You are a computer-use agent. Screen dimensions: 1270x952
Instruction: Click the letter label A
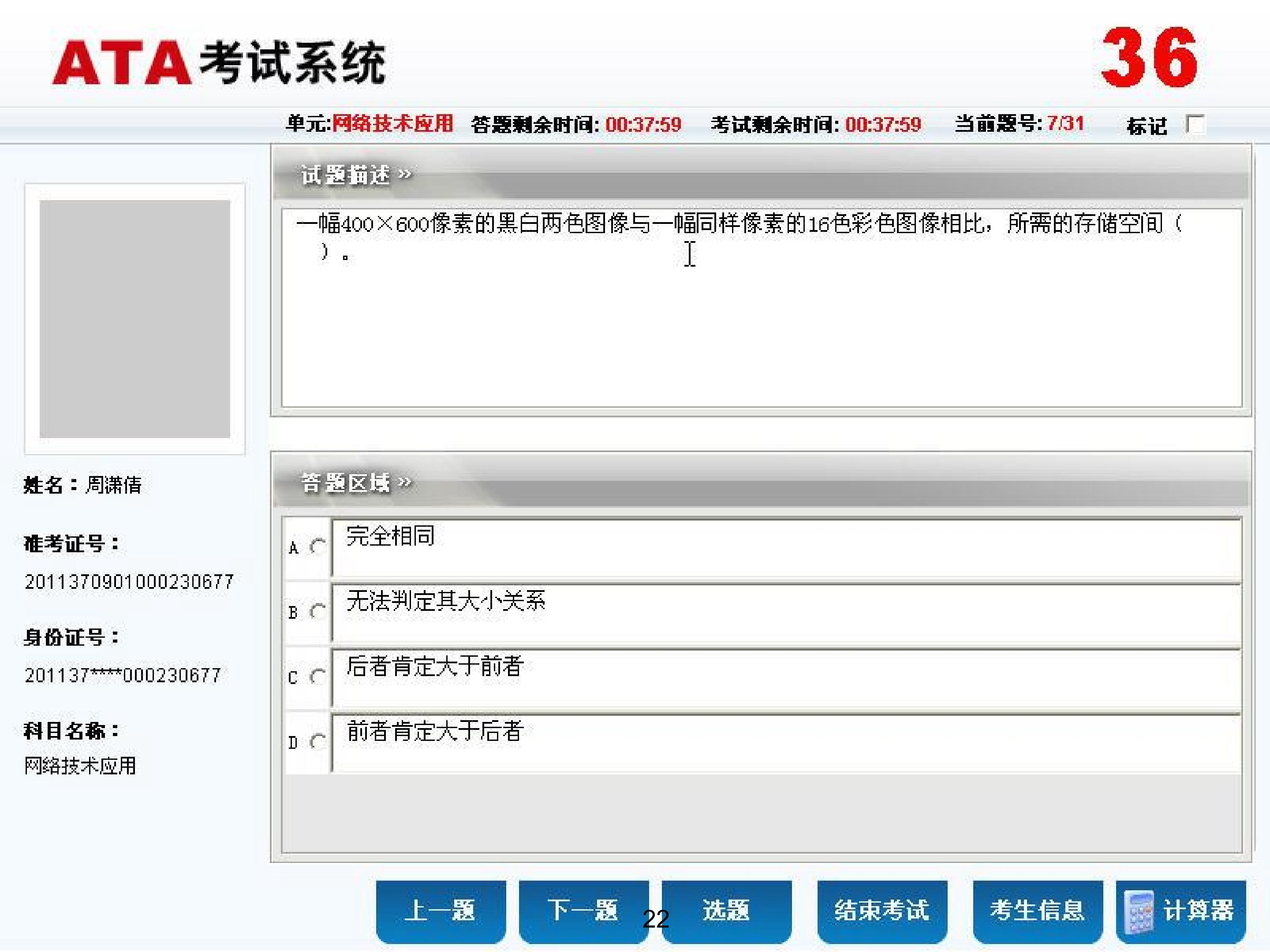point(293,548)
